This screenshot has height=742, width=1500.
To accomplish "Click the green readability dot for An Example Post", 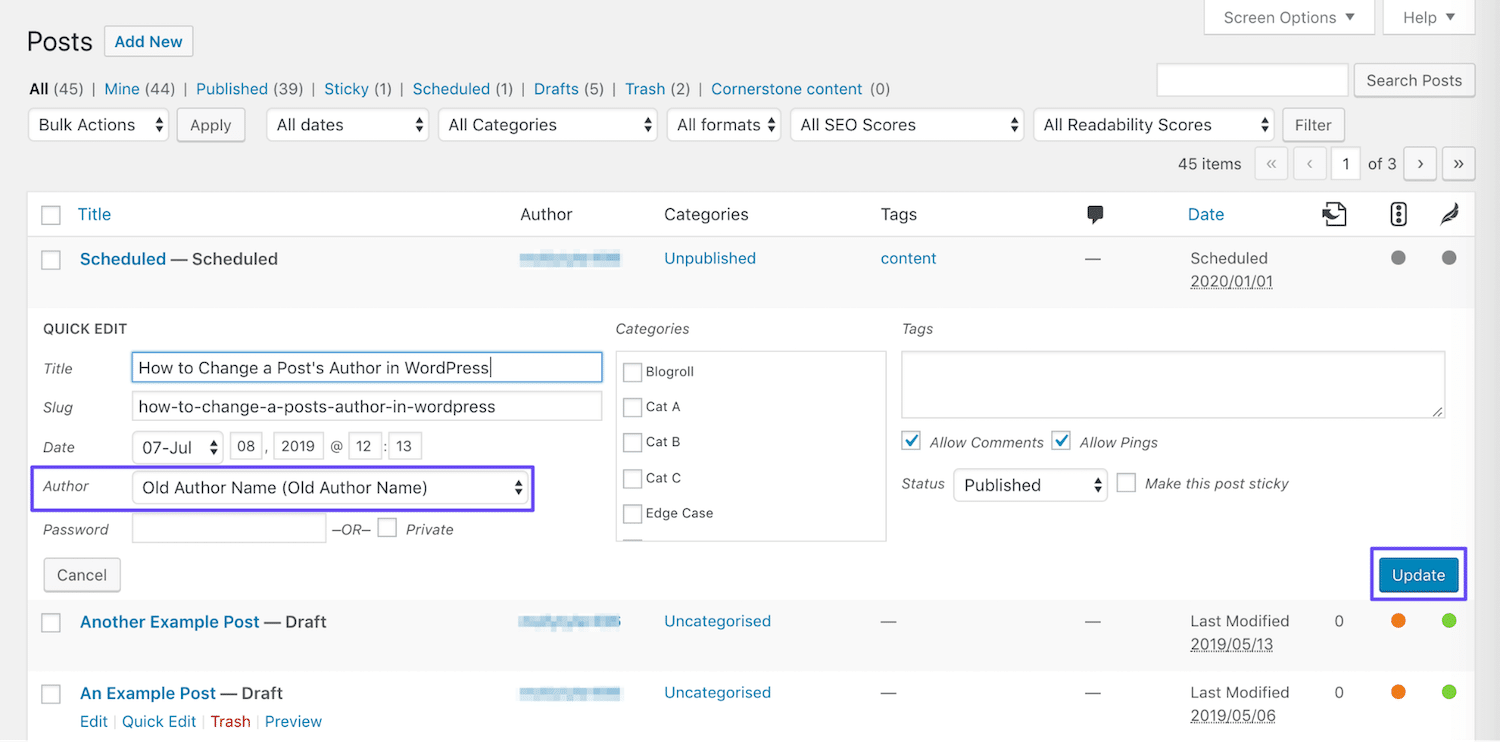I will 1449,691.
